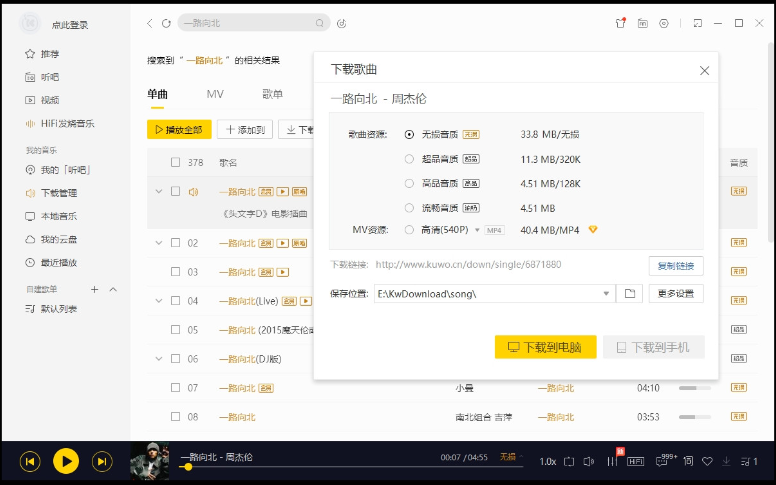Image resolution: width=776 pixels, height=485 pixels.
Task: Switch to mini mode icon in title bar
Action: click(x=698, y=23)
